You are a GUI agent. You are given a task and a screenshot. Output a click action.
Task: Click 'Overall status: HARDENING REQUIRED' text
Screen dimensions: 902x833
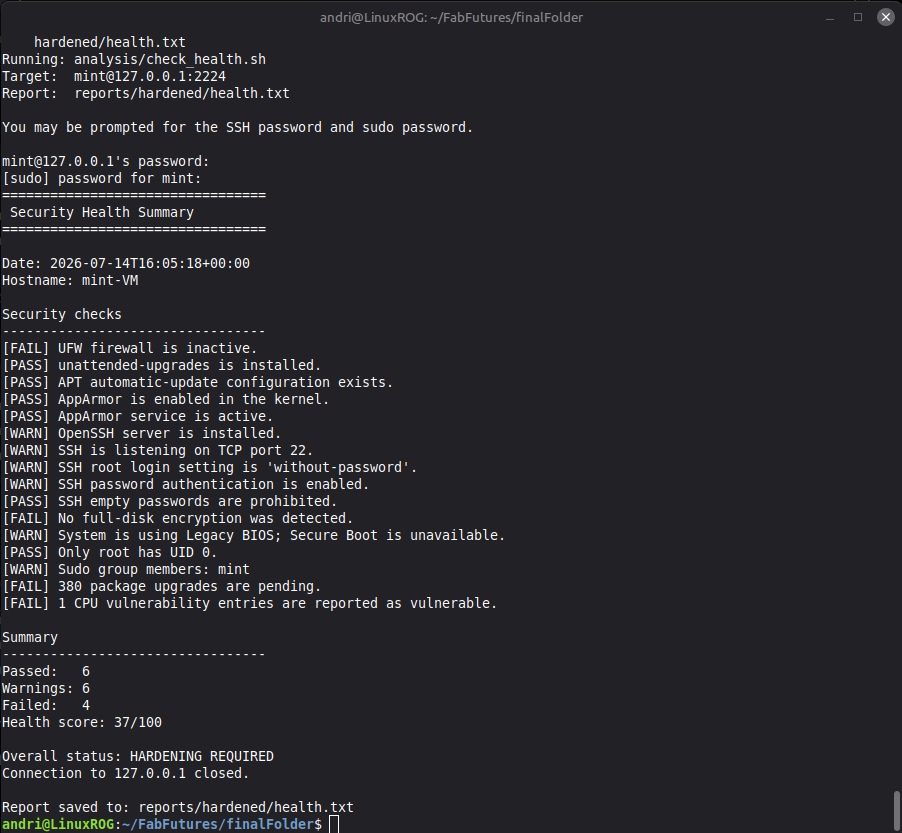(138, 756)
